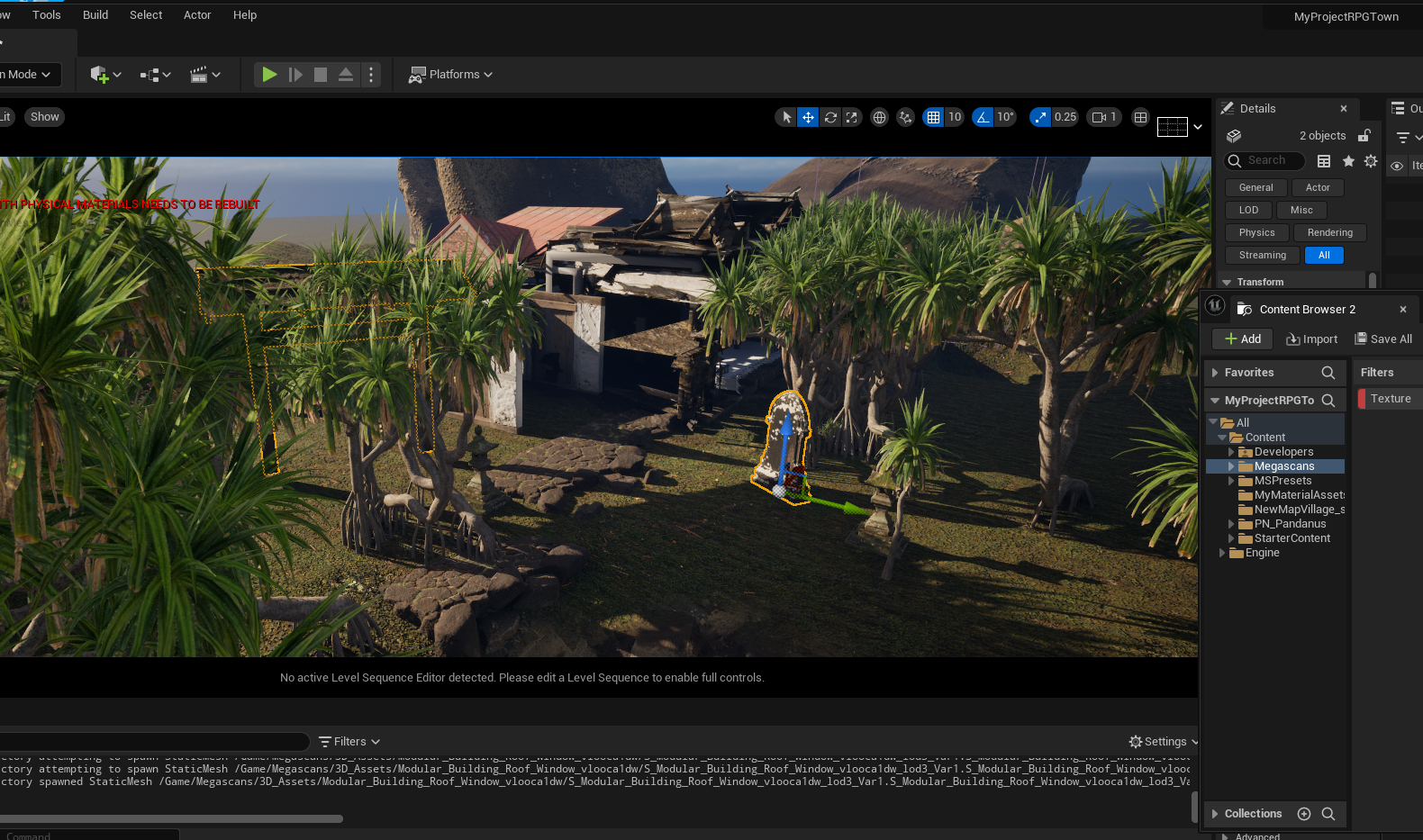Click Add in Content Browser 2
This screenshot has height=840, width=1423.
pyautogui.click(x=1242, y=339)
